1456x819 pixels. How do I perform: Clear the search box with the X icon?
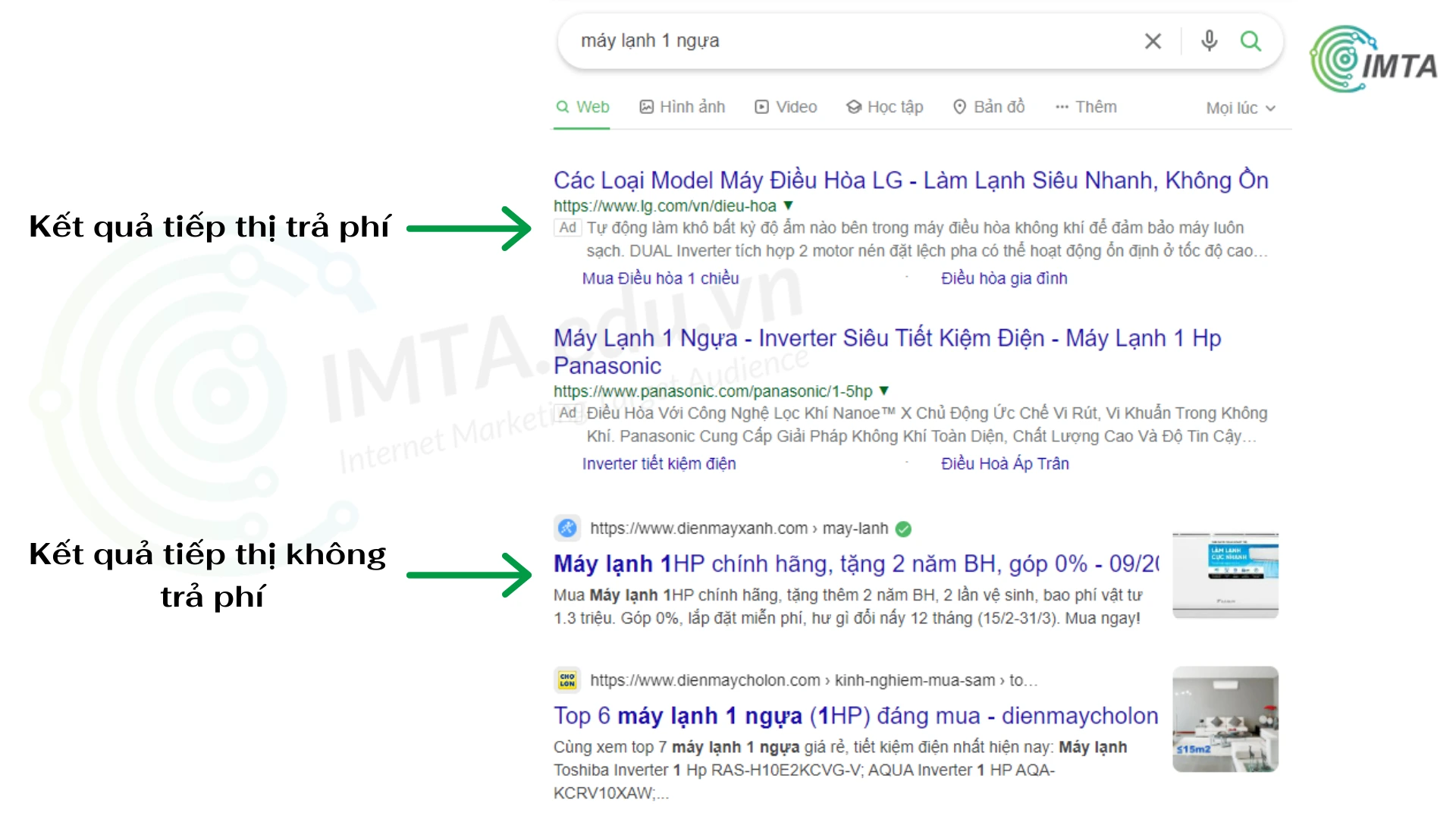click(1153, 41)
